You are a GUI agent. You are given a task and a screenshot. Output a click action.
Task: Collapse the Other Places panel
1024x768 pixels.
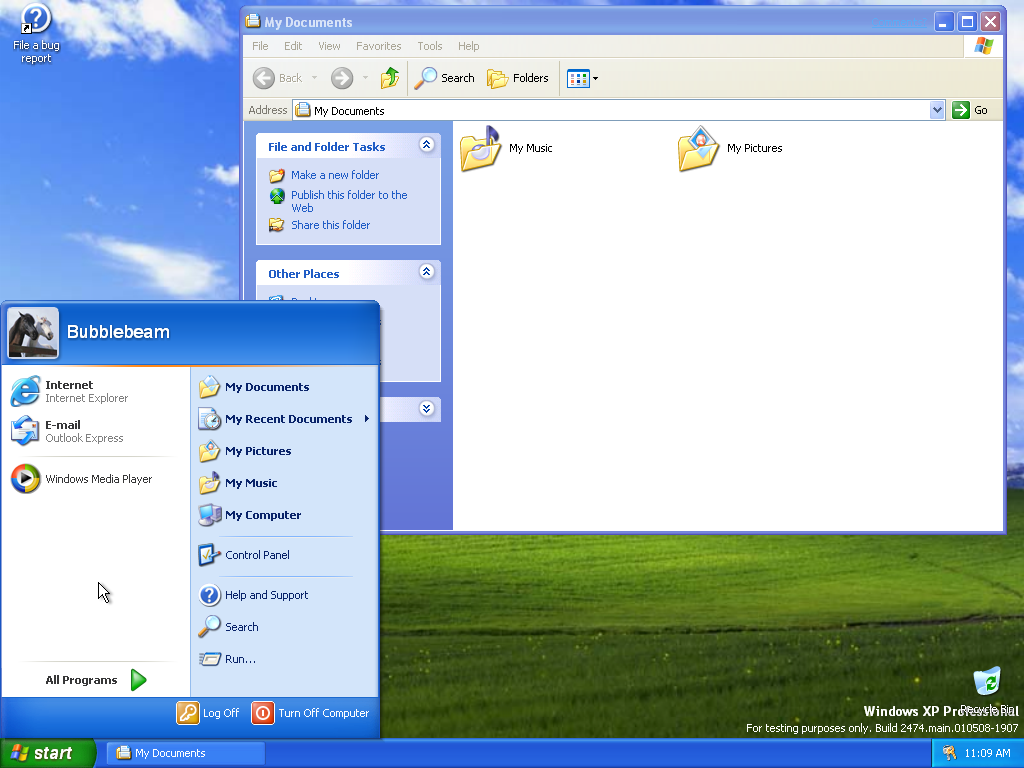tap(427, 273)
